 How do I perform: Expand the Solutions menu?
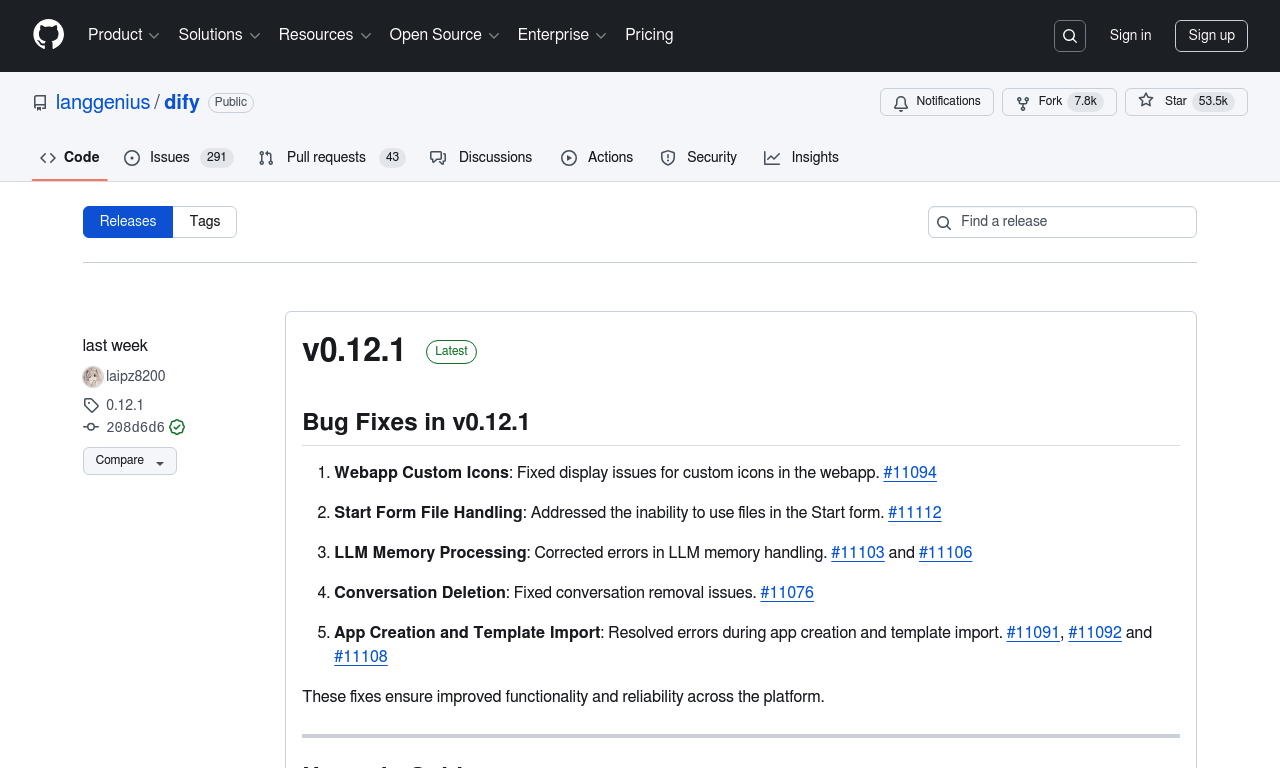220,35
